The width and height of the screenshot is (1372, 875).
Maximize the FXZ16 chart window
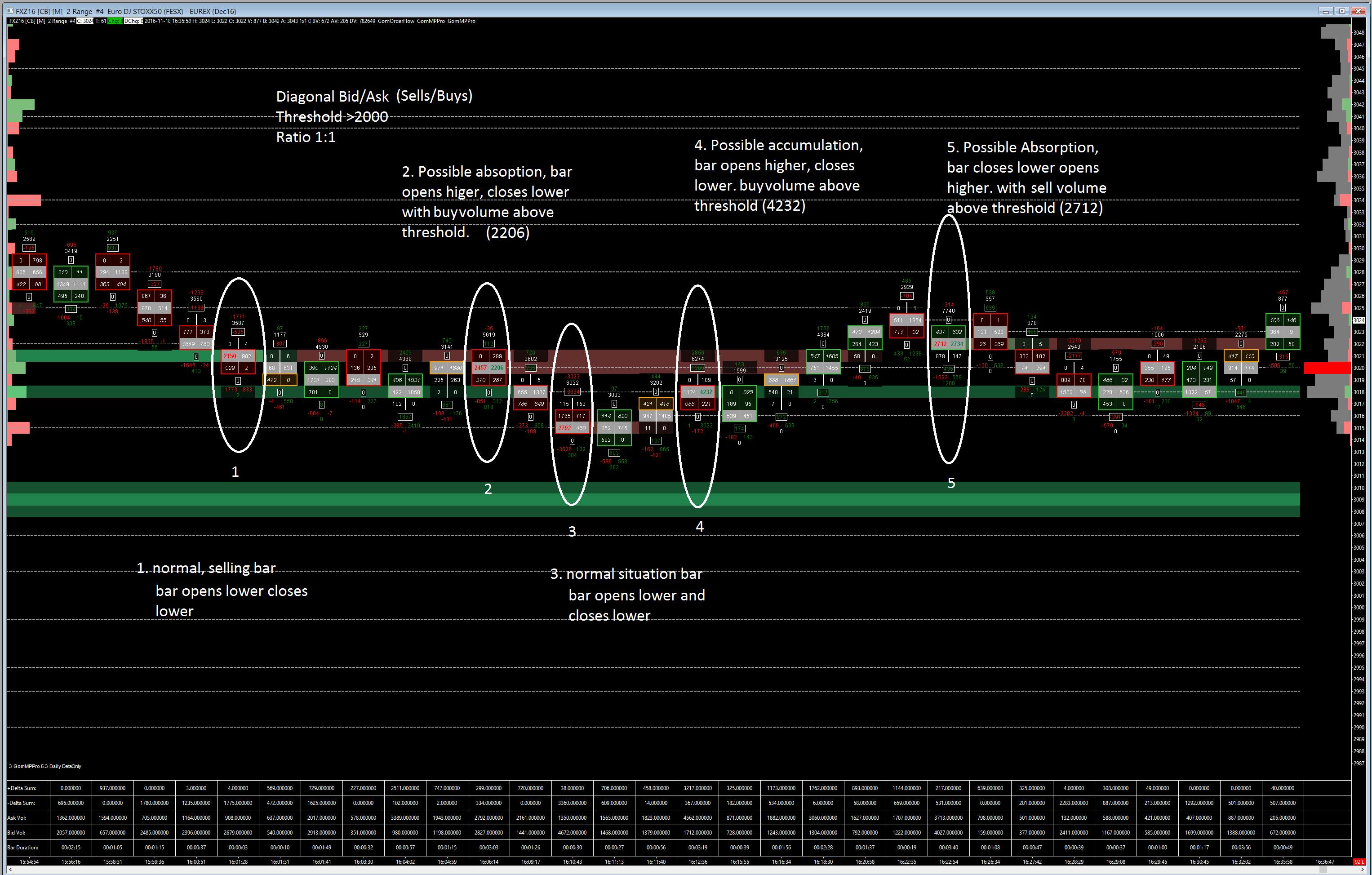coord(1342,11)
